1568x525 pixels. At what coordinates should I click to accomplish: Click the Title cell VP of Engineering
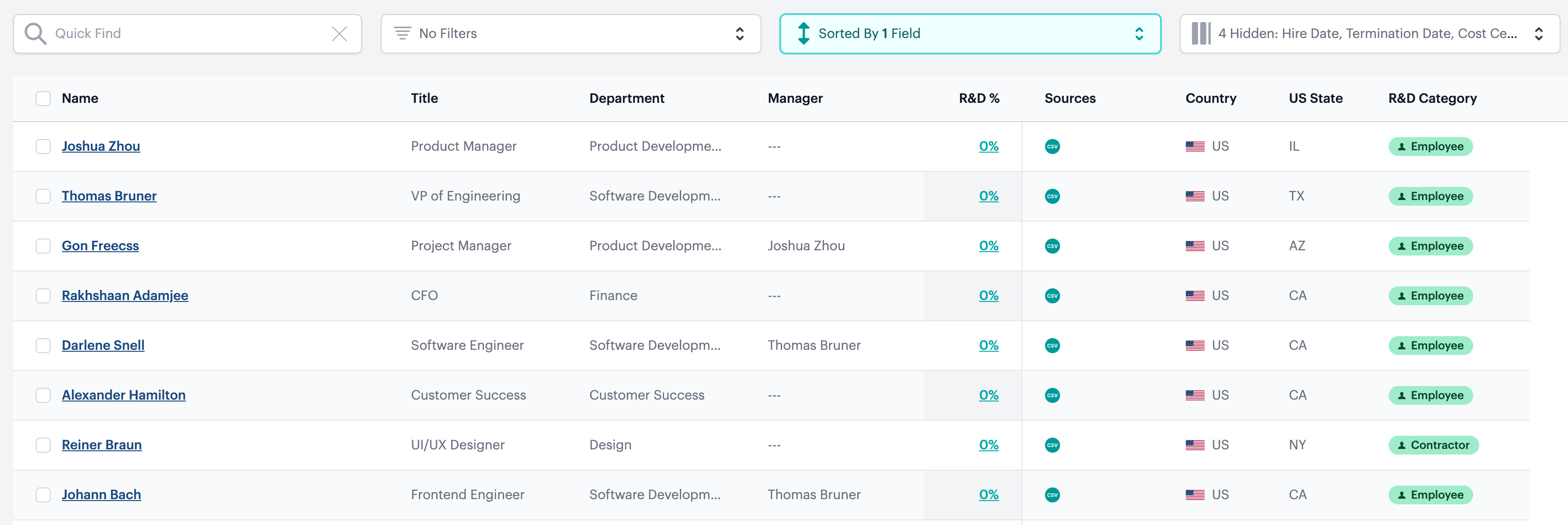tap(465, 196)
